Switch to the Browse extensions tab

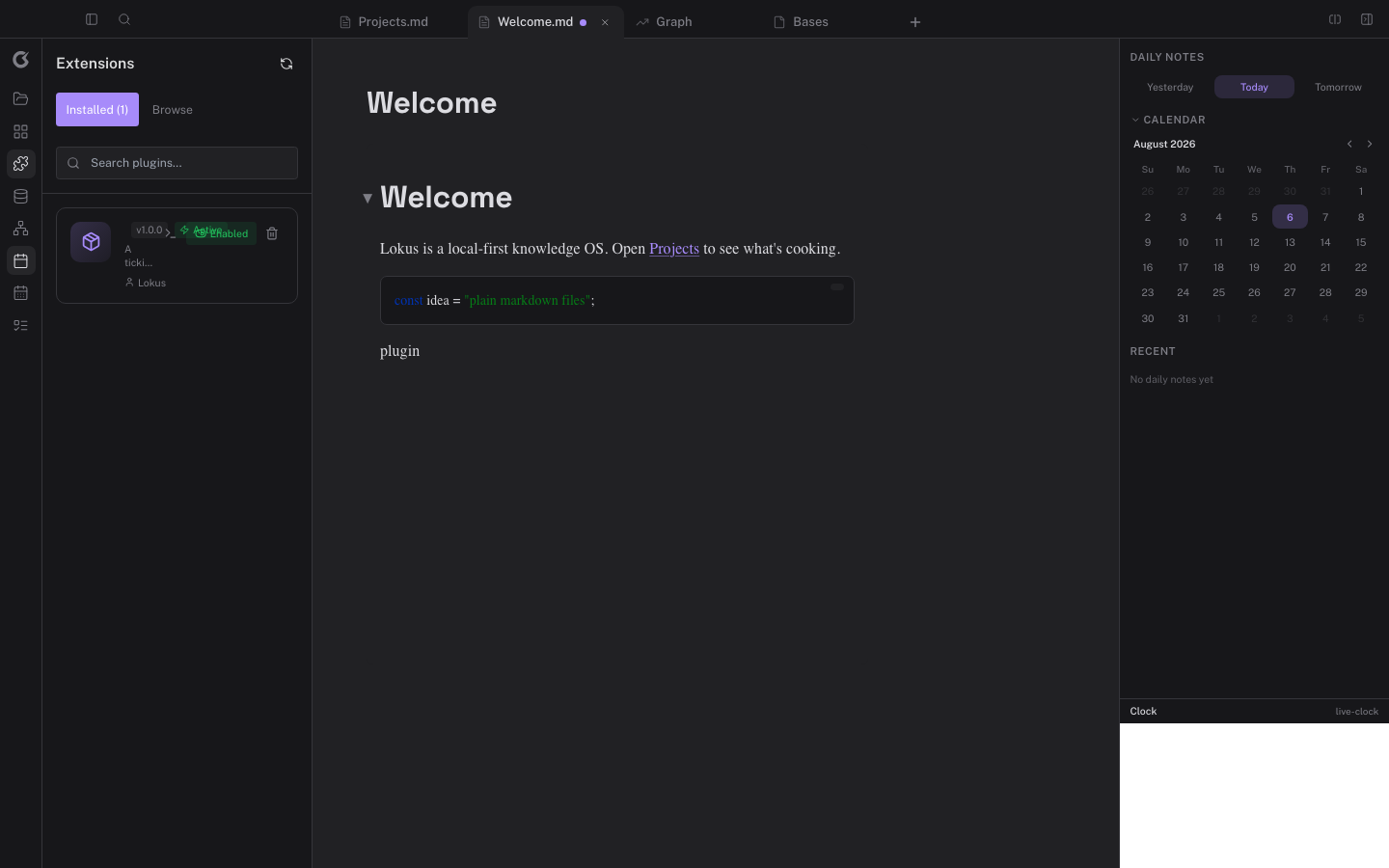pyautogui.click(x=173, y=110)
